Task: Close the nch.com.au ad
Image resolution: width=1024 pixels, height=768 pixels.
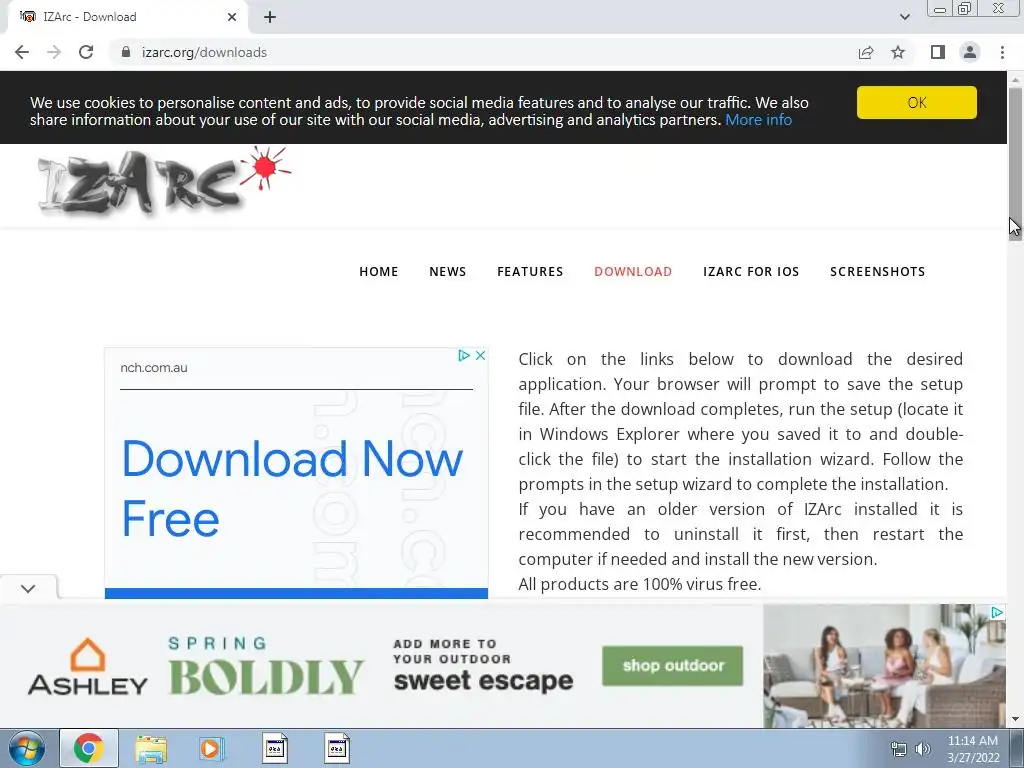Action: pos(480,355)
